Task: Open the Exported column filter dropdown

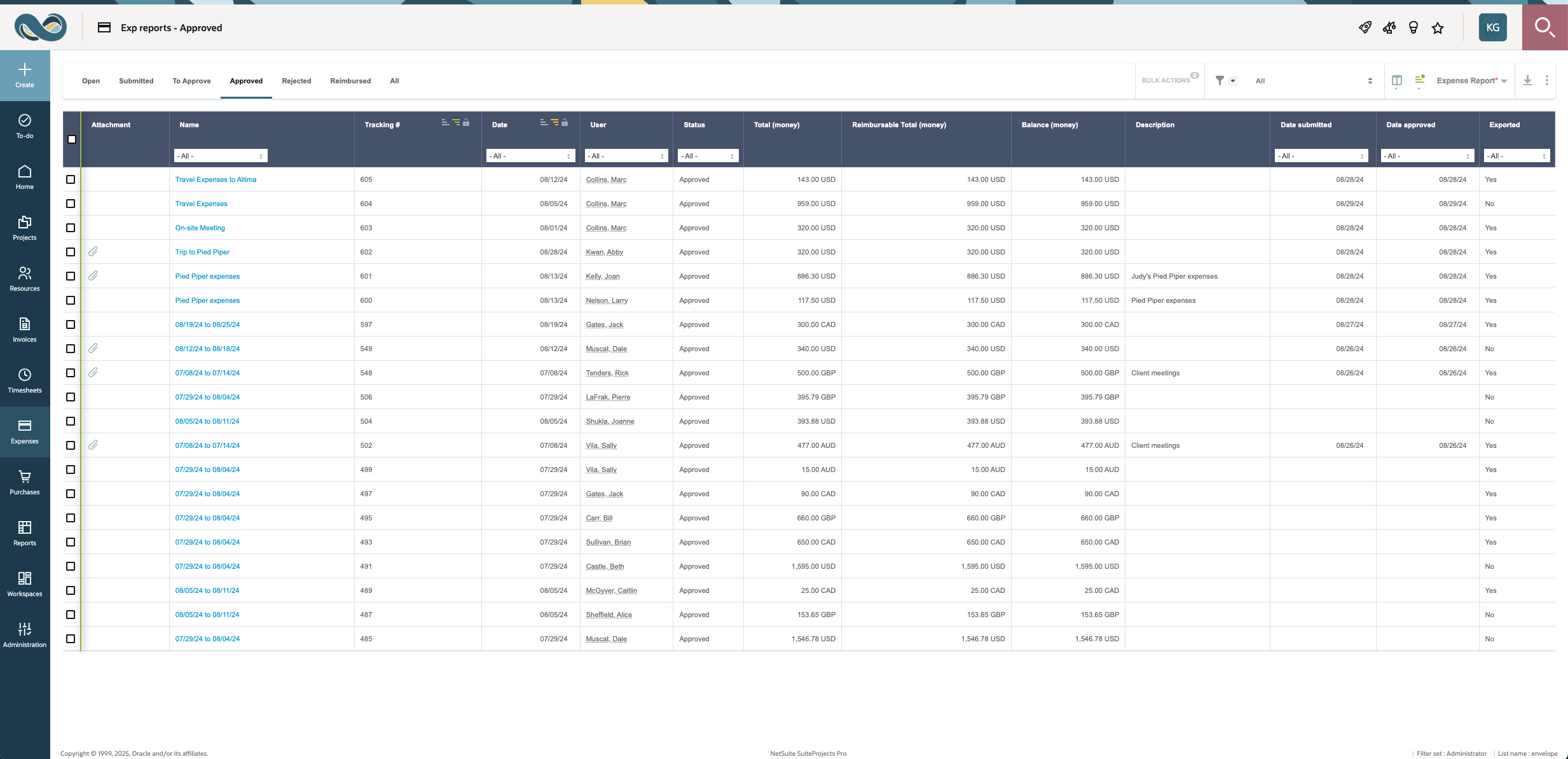Action: coord(1517,156)
